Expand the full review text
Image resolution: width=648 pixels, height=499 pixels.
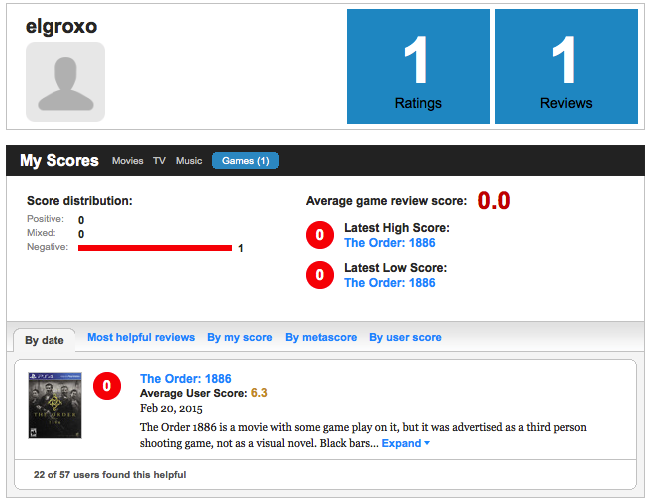(x=405, y=443)
